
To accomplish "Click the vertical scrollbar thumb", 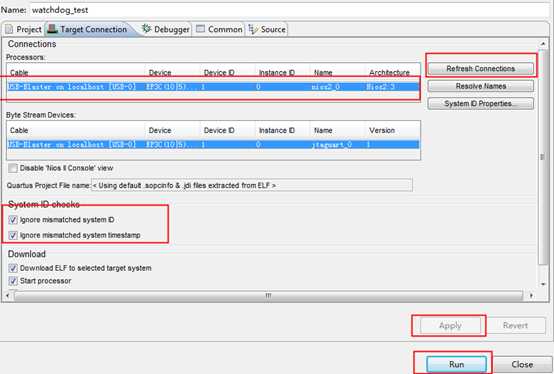I will pyautogui.click(x=542, y=157).
